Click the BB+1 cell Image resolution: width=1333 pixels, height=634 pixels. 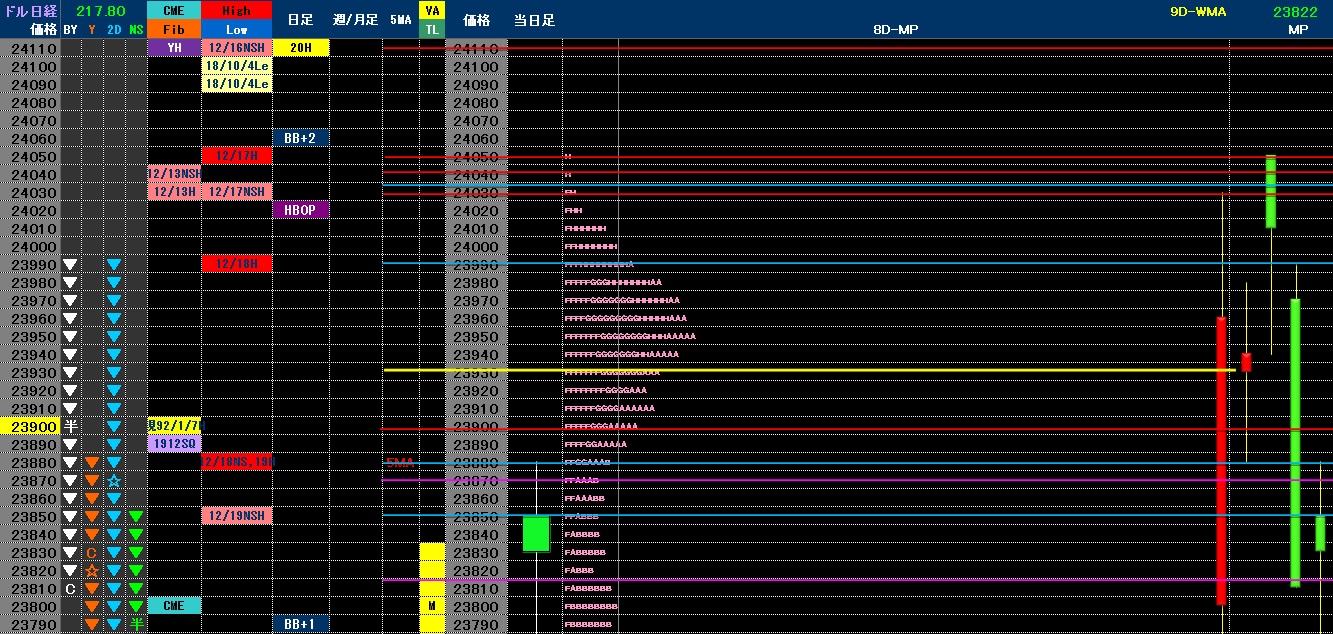tap(301, 624)
